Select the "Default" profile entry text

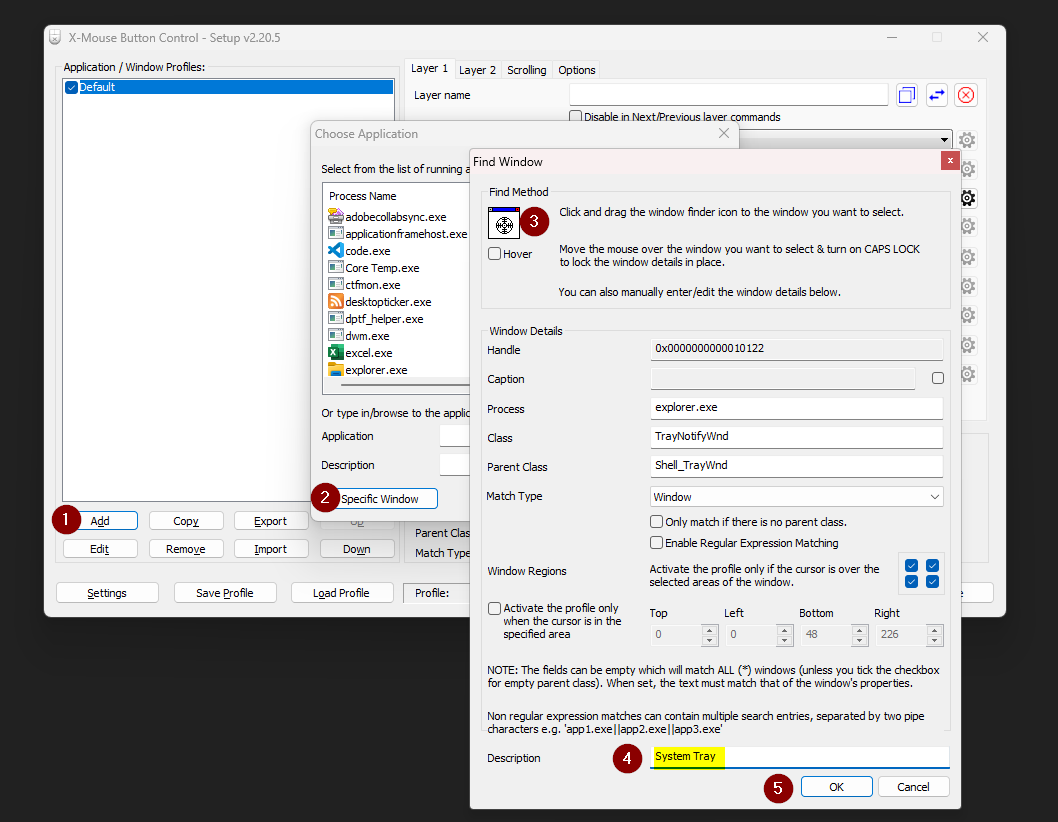(97, 87)
